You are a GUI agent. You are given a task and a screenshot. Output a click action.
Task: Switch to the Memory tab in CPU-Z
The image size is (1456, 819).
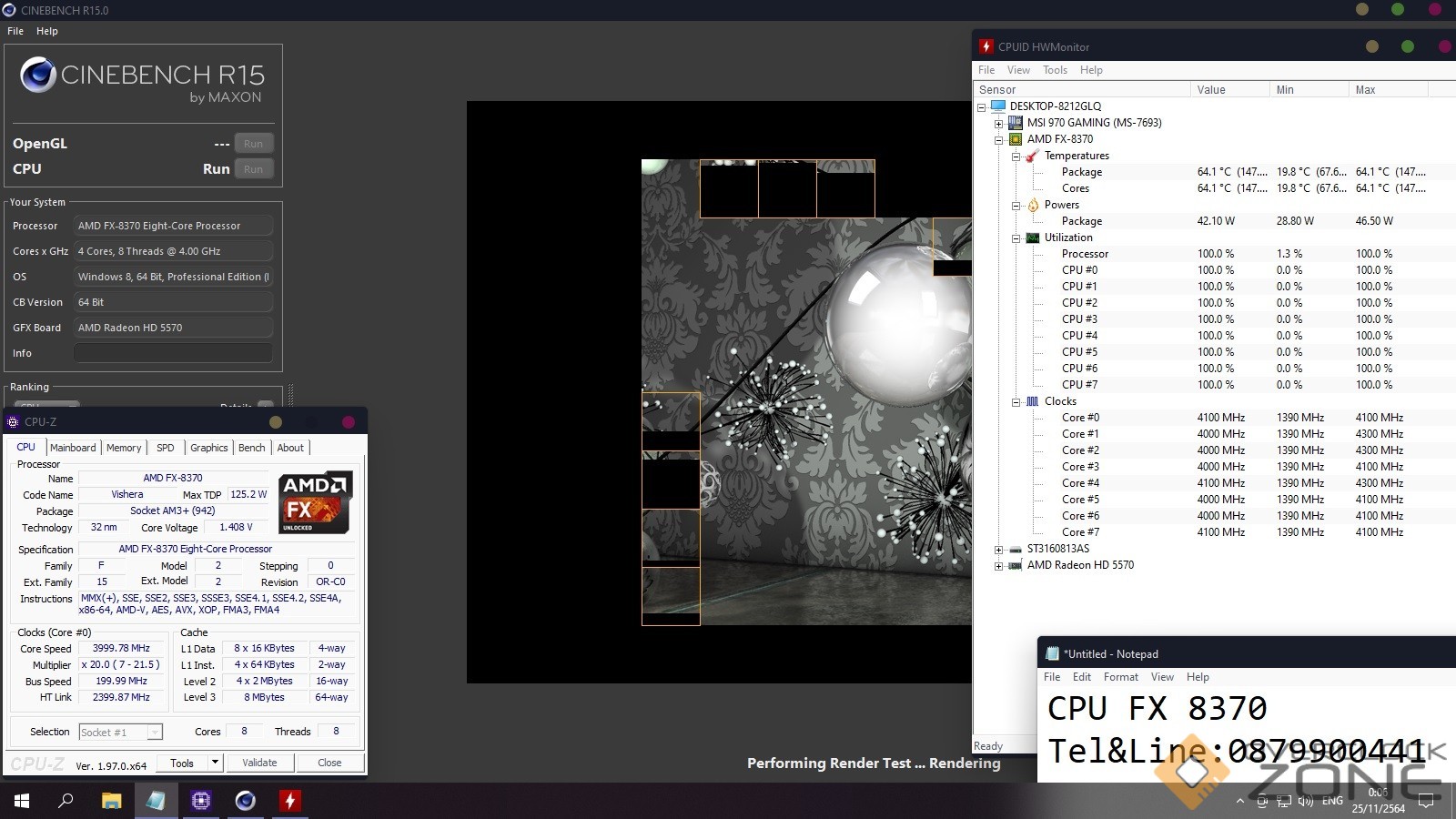pyautogui.click(x=124, y=448)
